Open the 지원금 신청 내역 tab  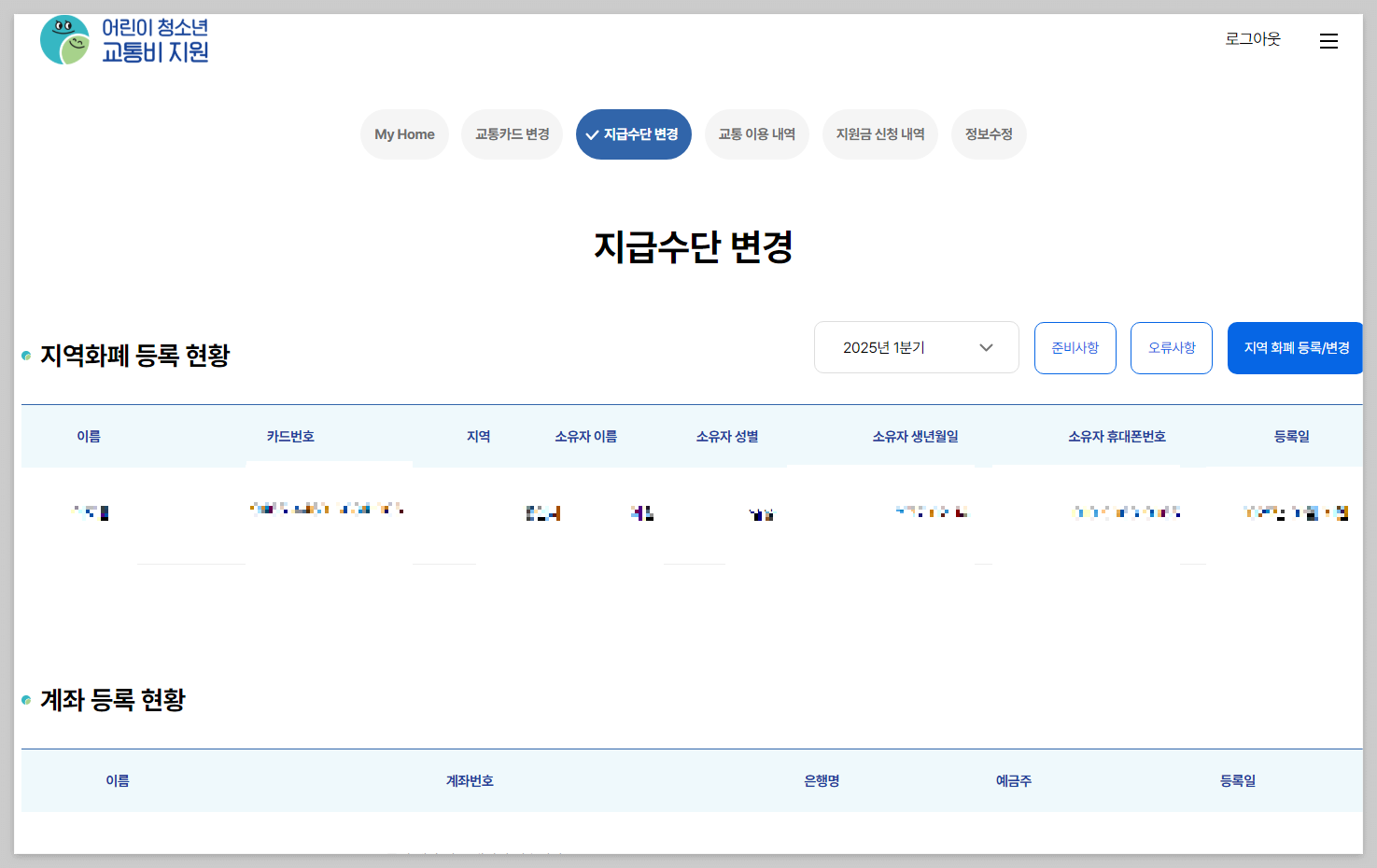pos(880,134)
